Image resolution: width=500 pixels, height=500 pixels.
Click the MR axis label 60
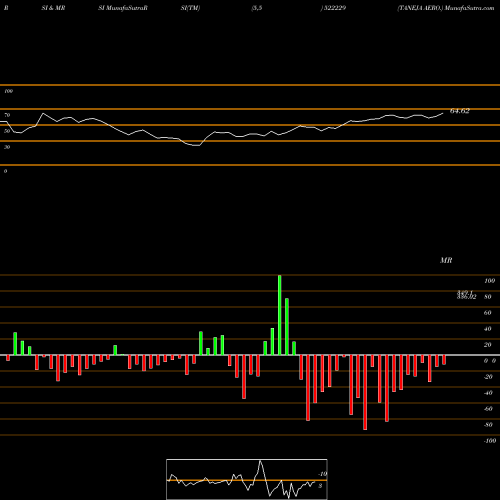click(x=488, y=313)
